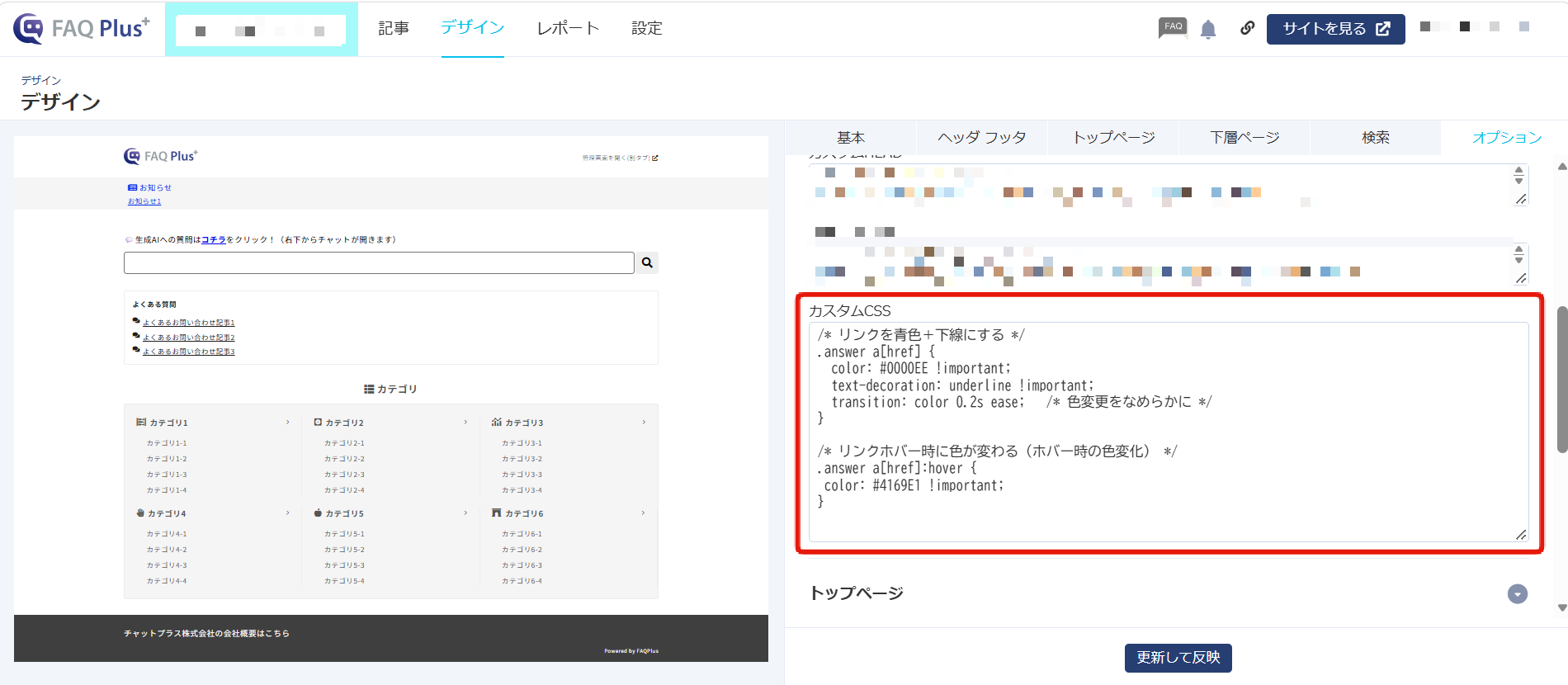
Task: Click the サイトを見る button
Action: click(1335, 29)
